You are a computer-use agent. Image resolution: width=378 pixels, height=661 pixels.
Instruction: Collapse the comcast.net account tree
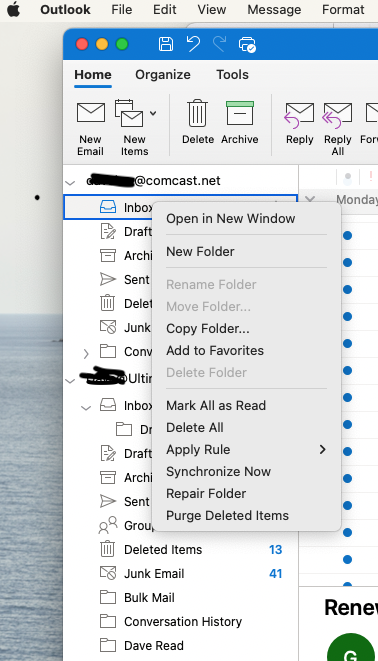70,183
